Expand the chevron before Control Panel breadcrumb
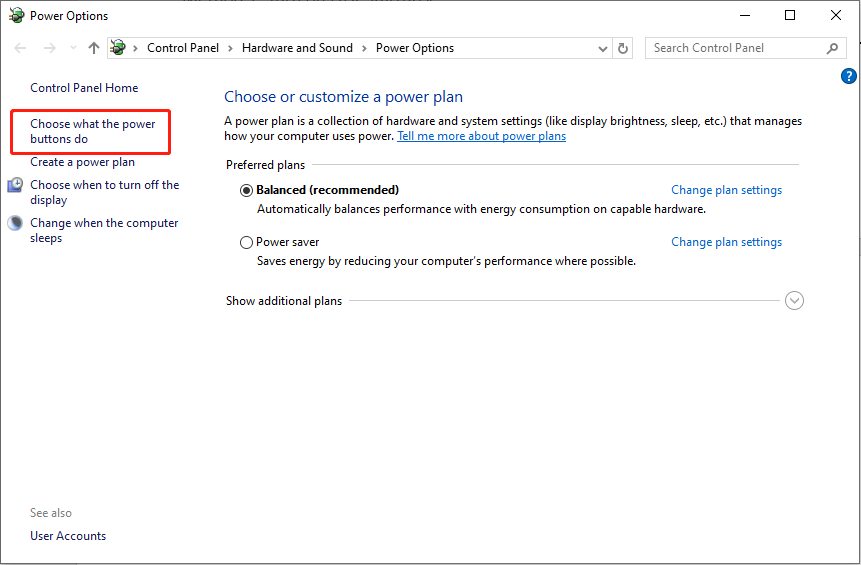Viewport: 861px width, 565px height. click(x=135, y=48)
